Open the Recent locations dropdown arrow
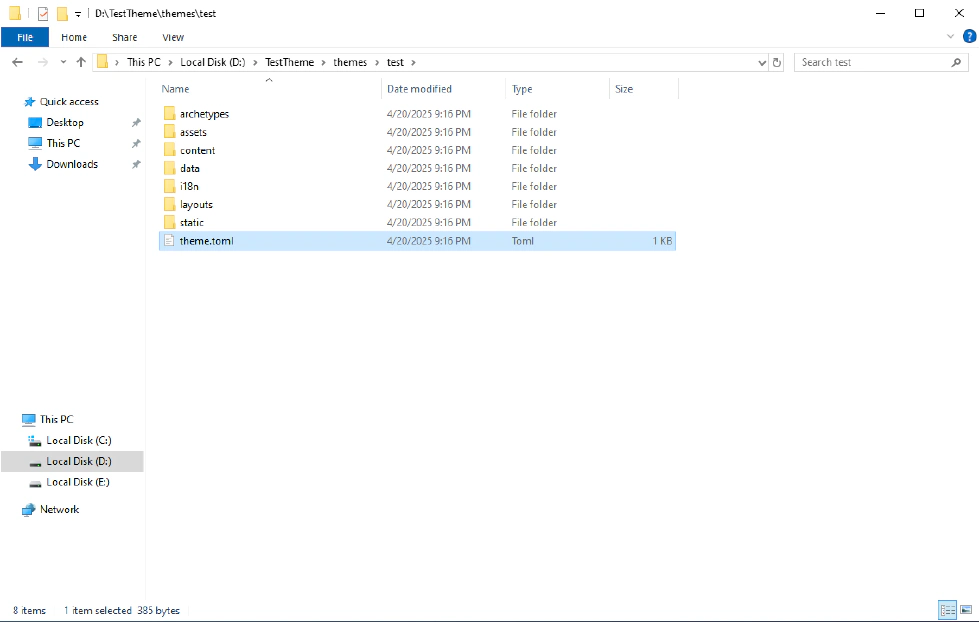Screen dimensions: 980x622 point(63,62)
